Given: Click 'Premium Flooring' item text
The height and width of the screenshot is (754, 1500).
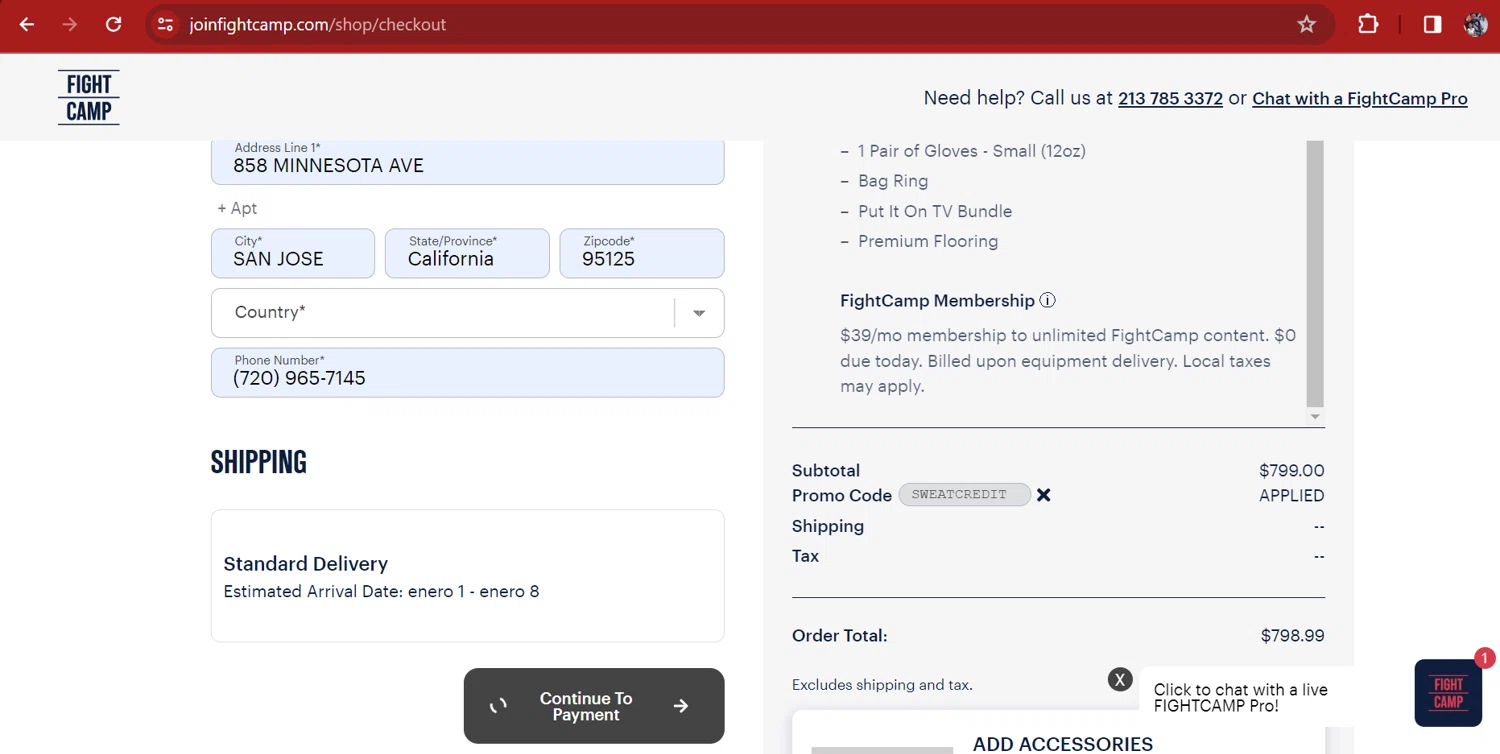Looking at the screenshot, I should click(928, 241).
